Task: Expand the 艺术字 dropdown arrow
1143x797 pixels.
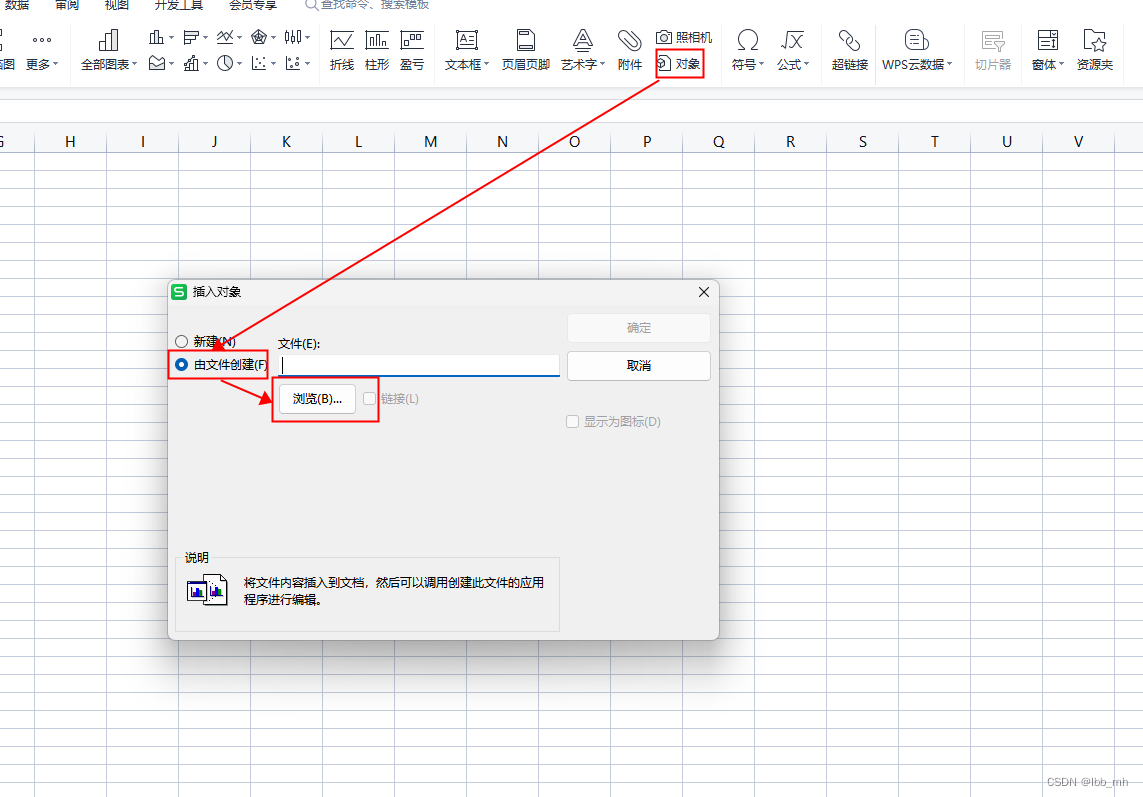Action: [x=603, y=64]
